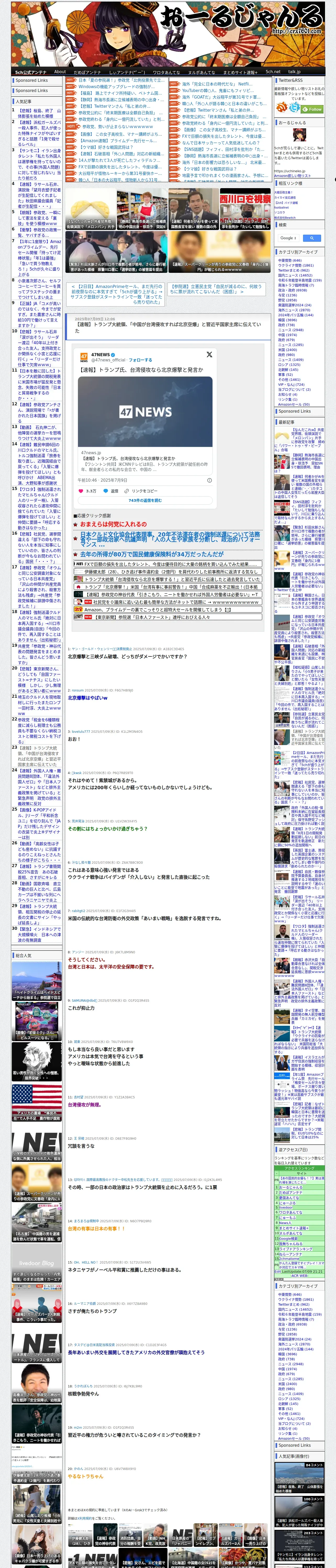Open the ワロタあんてな tab

(x=166, y=72)
